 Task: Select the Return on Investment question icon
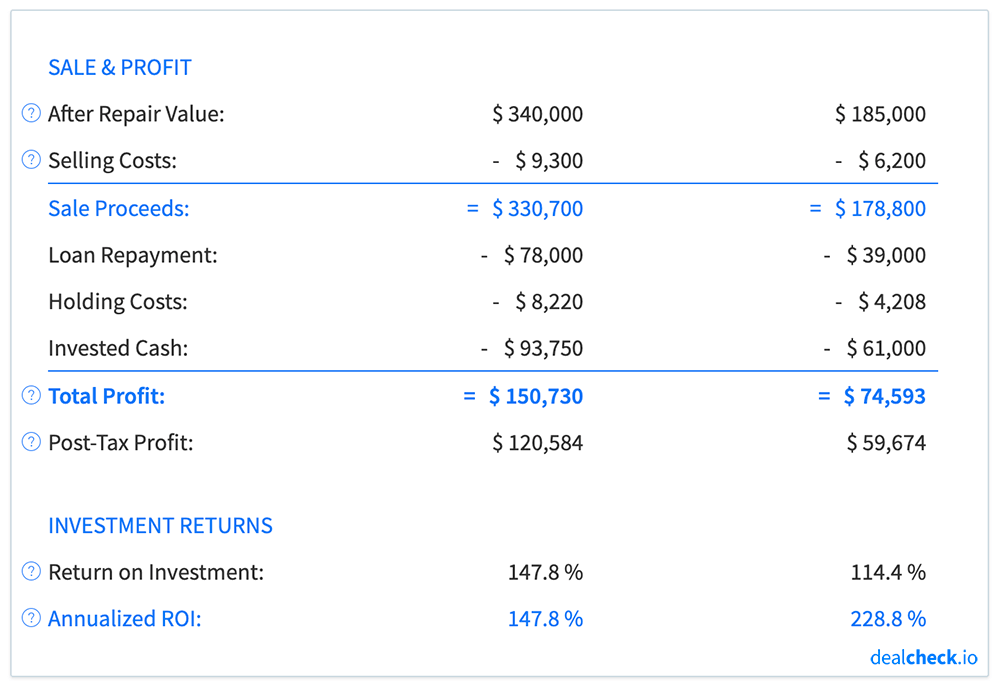pos(30,572)
